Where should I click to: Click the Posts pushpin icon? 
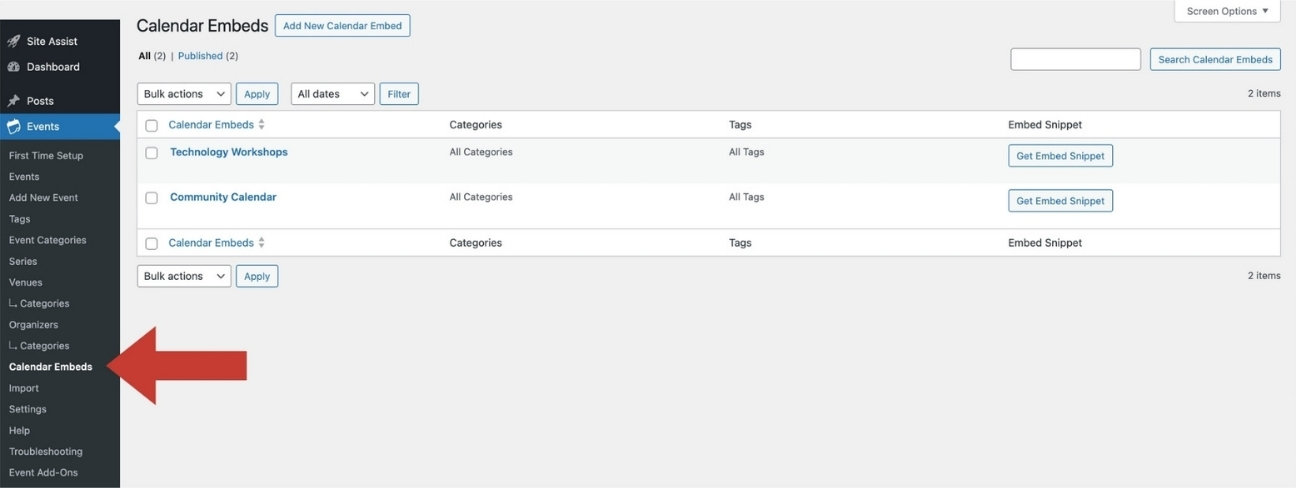coord(14,101)
